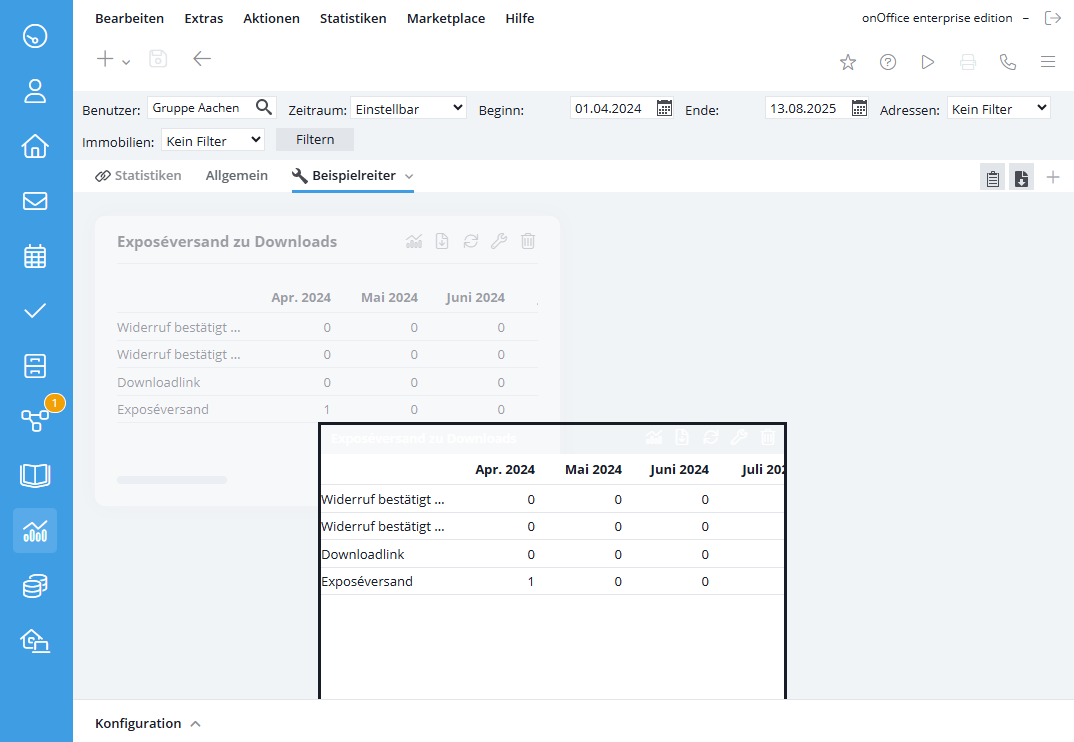
Task: Open the calendar module in sidebar
Action: [35, 256]
